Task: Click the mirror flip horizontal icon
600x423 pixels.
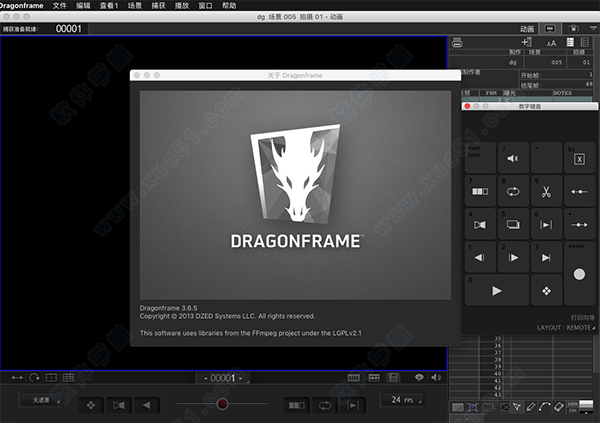Action: [x=17, y=378]
